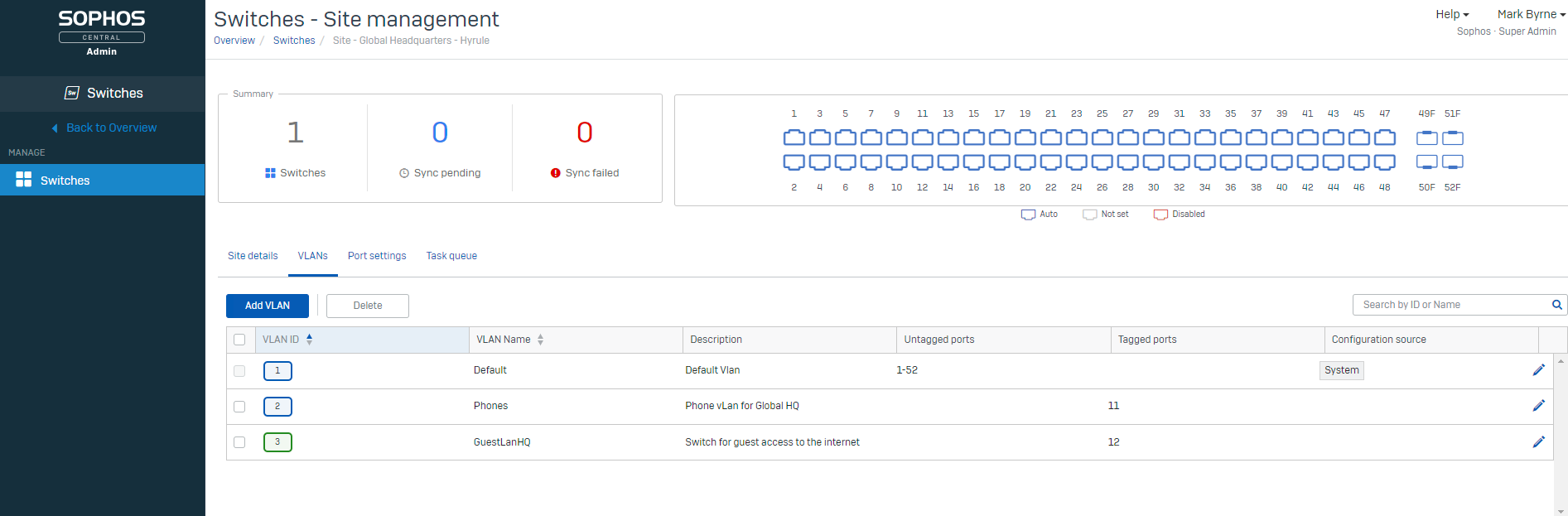
Task: Open the Help dropdown menu
Action: (x=1452, y=14)
